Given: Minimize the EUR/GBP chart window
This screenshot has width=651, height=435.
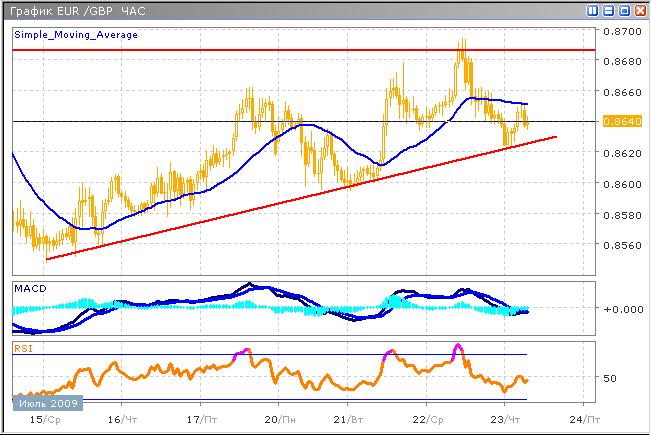Looking at the screenshot, I should (x=608, y=10).
